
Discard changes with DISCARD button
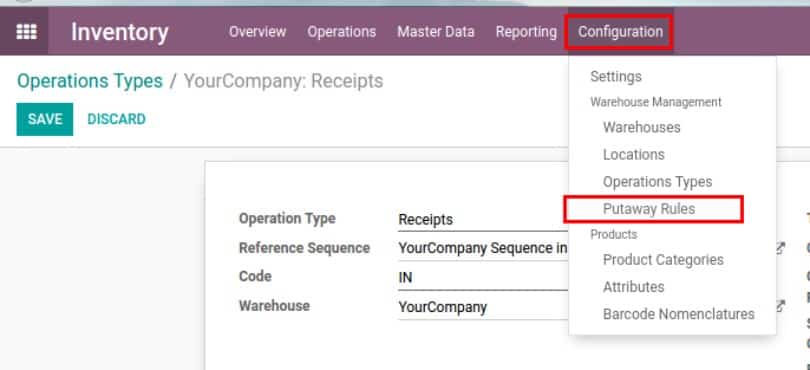116,119
